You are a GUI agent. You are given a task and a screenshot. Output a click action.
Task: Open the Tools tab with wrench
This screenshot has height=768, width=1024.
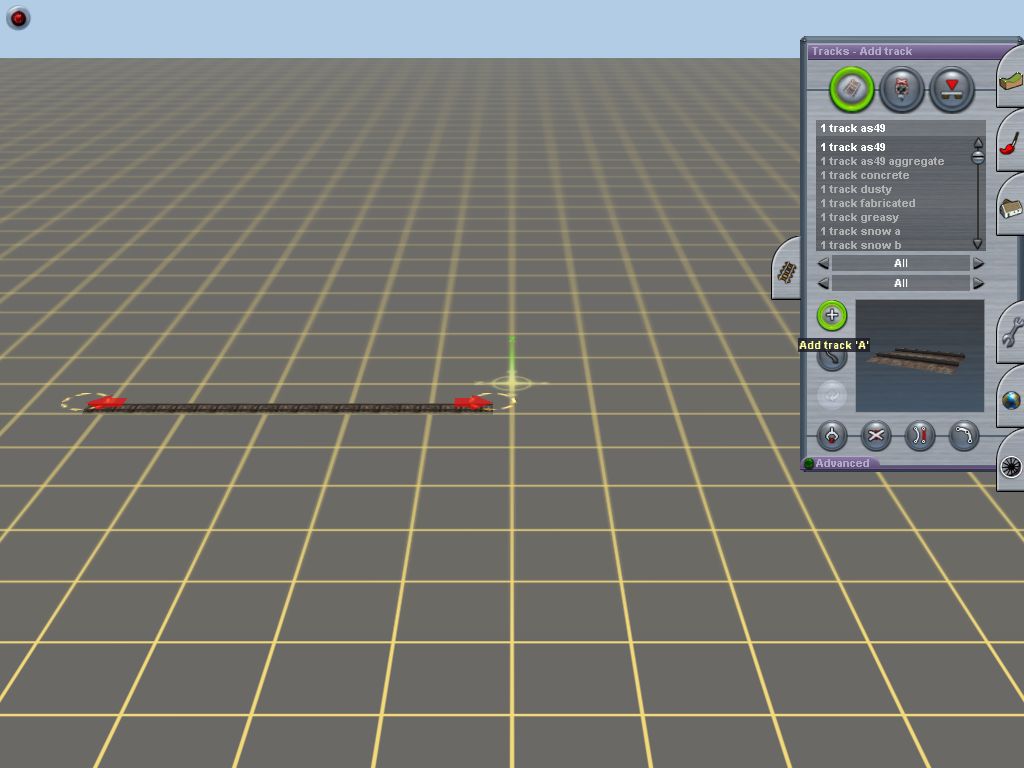pos(1011,330)
